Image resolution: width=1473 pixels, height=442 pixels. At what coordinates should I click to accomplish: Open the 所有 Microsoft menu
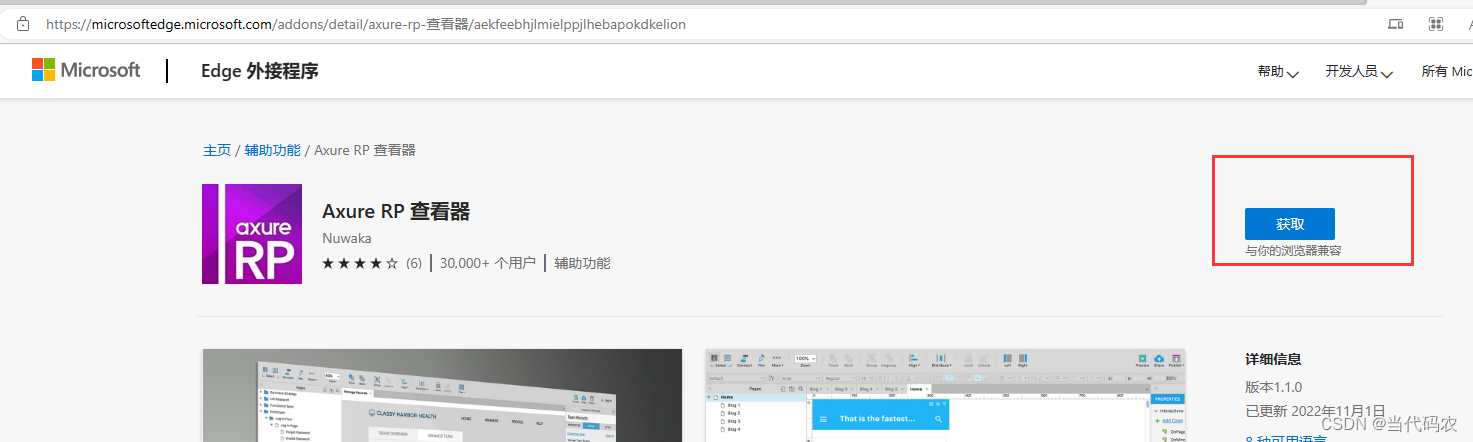[x=1447, y=72]
